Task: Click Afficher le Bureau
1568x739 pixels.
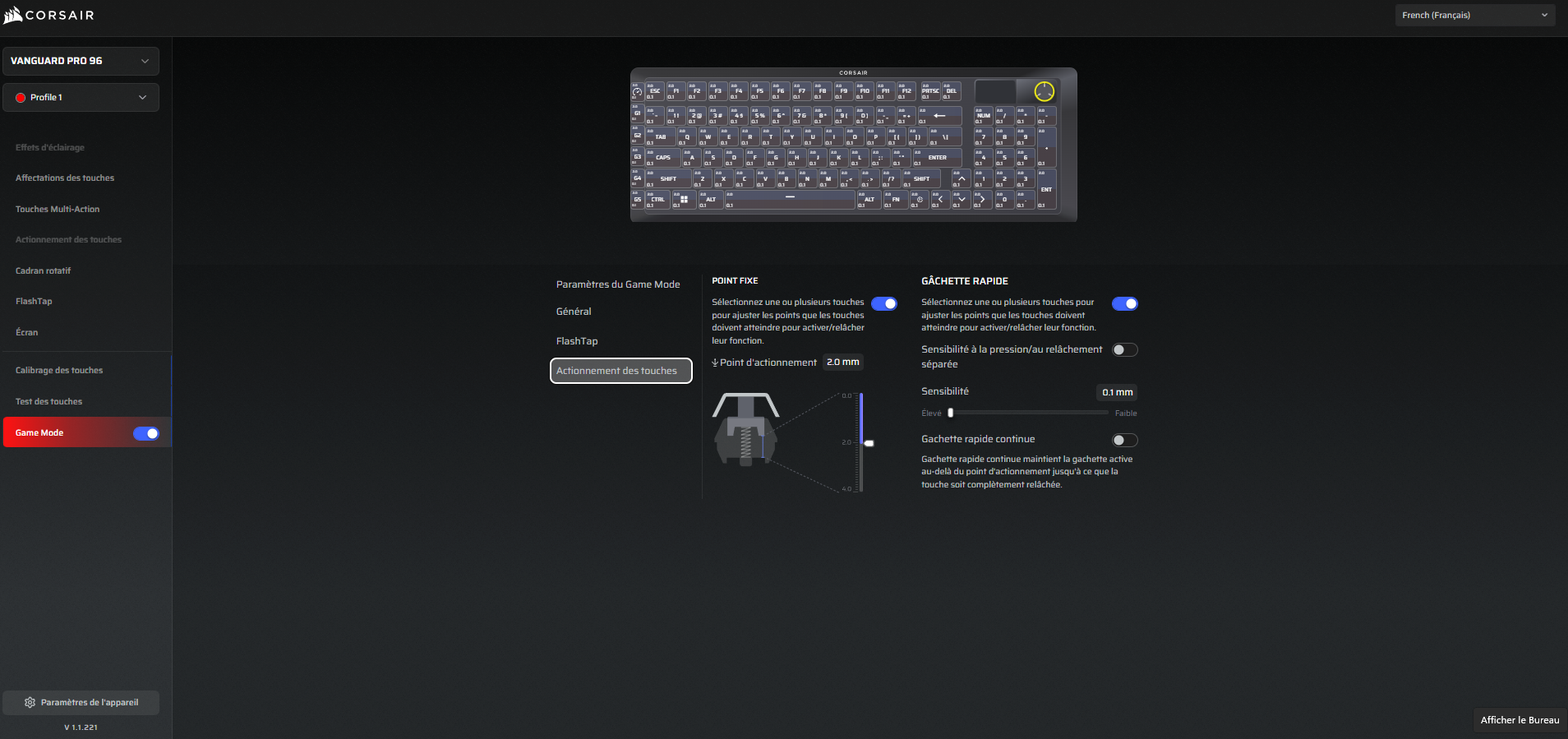Action: [1520, 720]
